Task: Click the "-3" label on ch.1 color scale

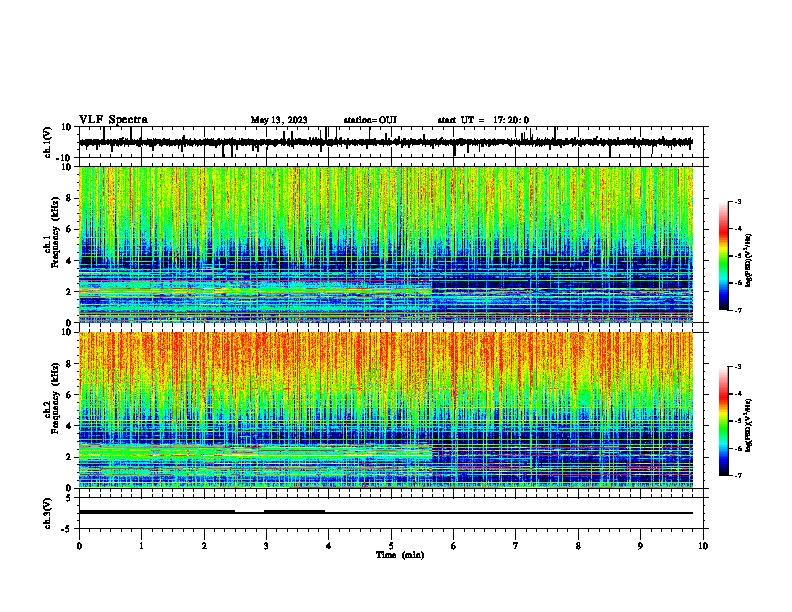Action: (x=737, y=202)
